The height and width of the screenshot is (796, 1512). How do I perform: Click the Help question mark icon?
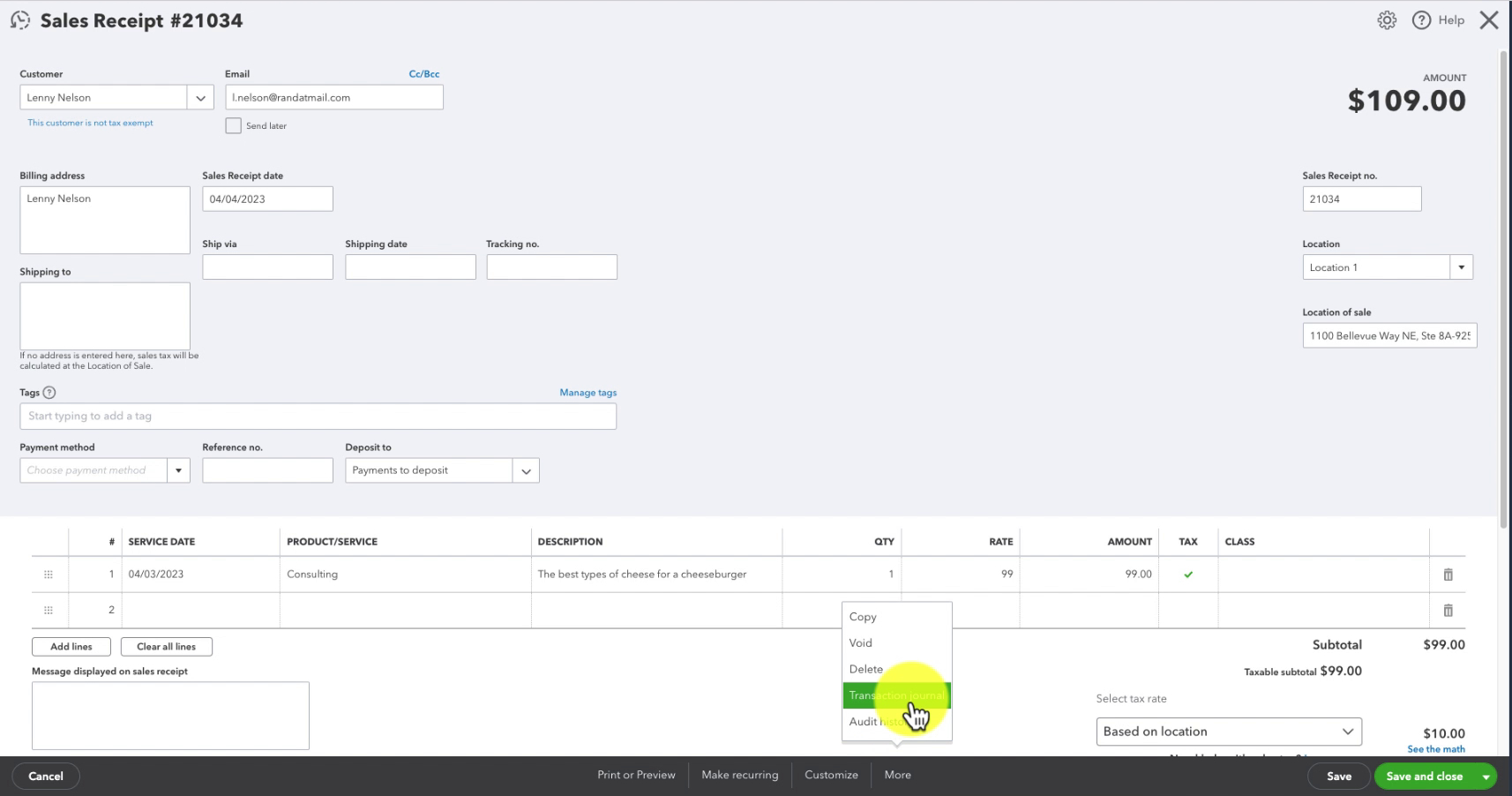pos(1421,20)
